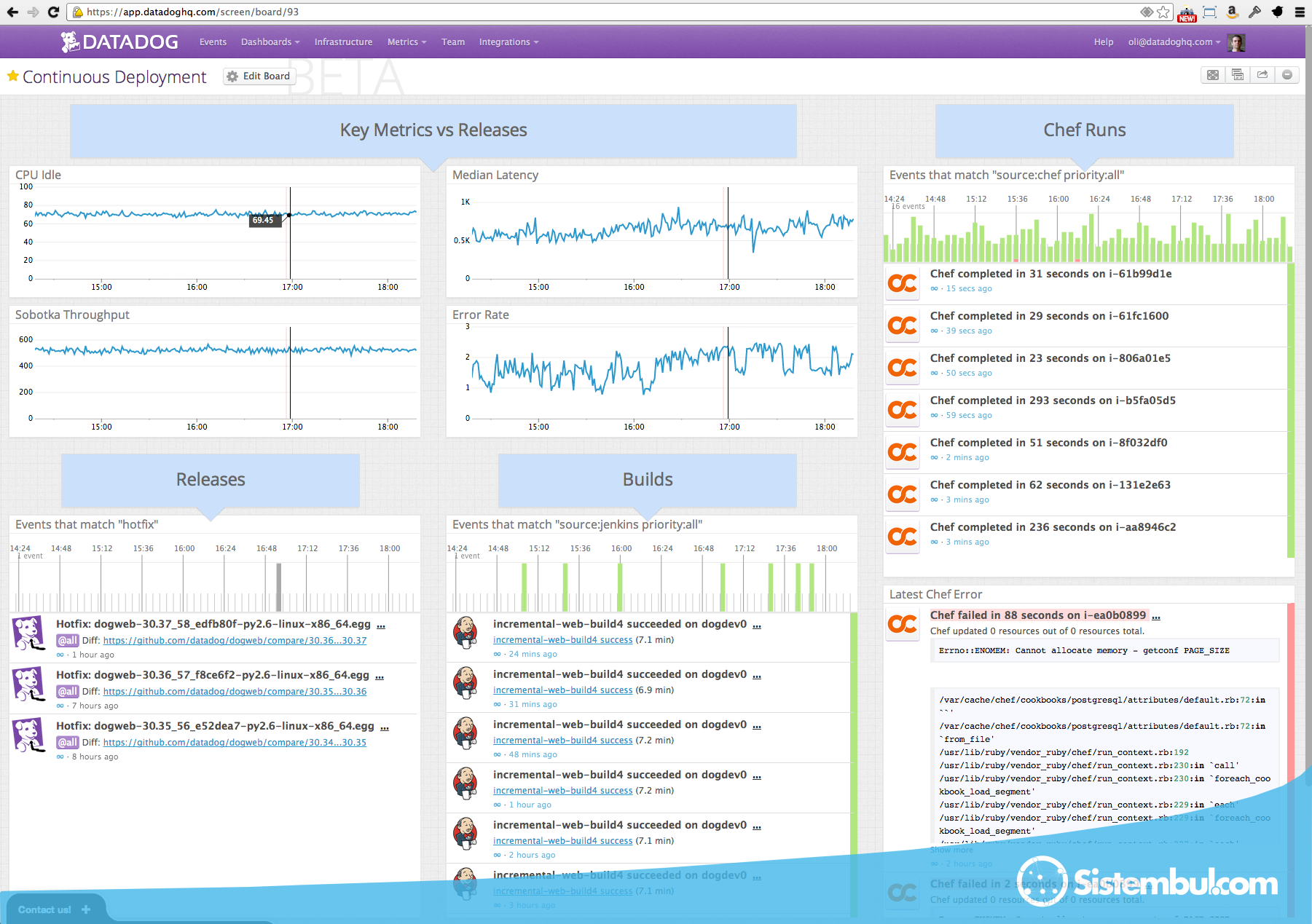The width and height of the screenshot is (1312, 924).
Task: Click the user avatar photo
Action: click(x=1236, y=42)
